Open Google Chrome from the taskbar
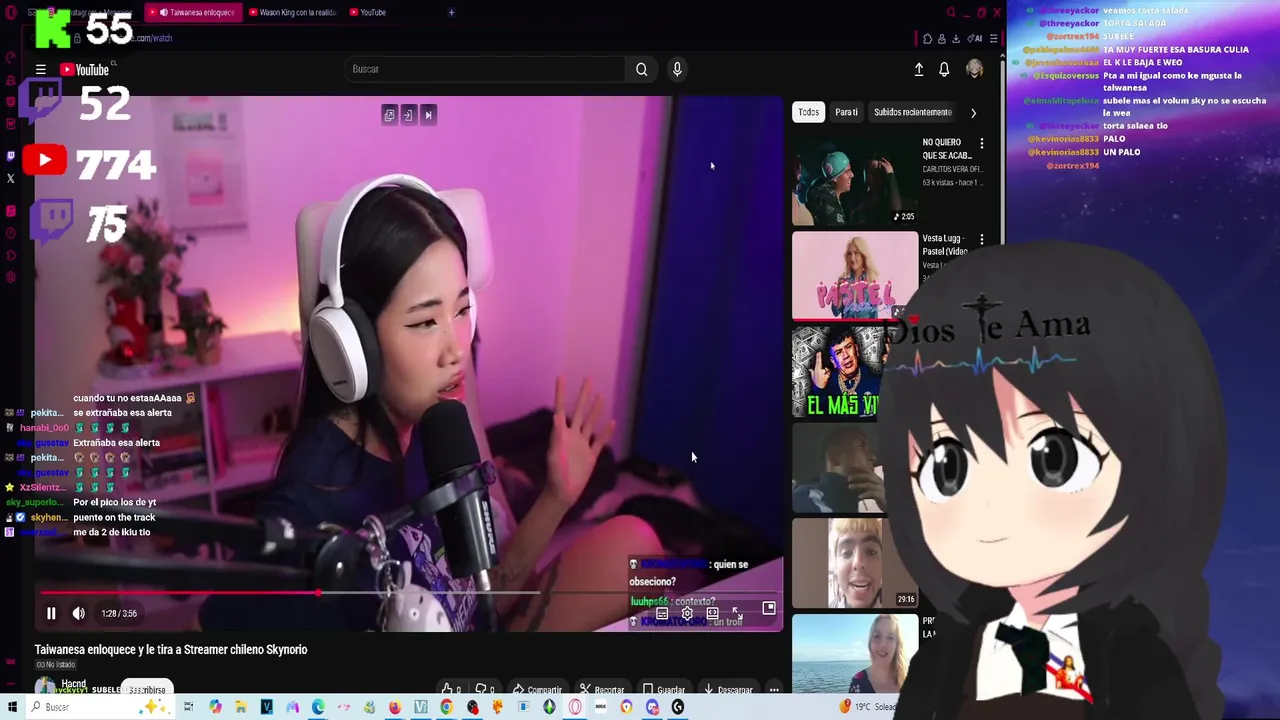The height and width of the screenshot is (720, 1280). tap(446, 707)
